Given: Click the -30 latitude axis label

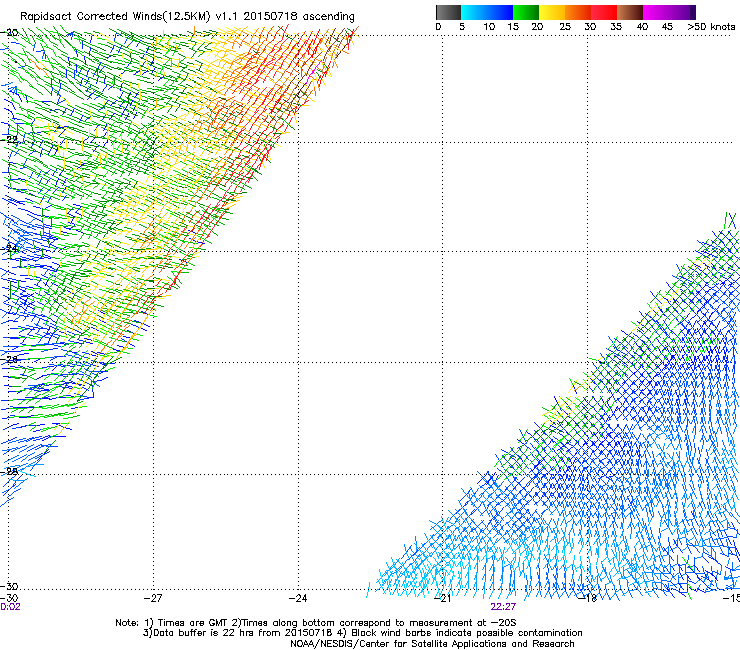Looking at the screenshot, I should (9, 586).
